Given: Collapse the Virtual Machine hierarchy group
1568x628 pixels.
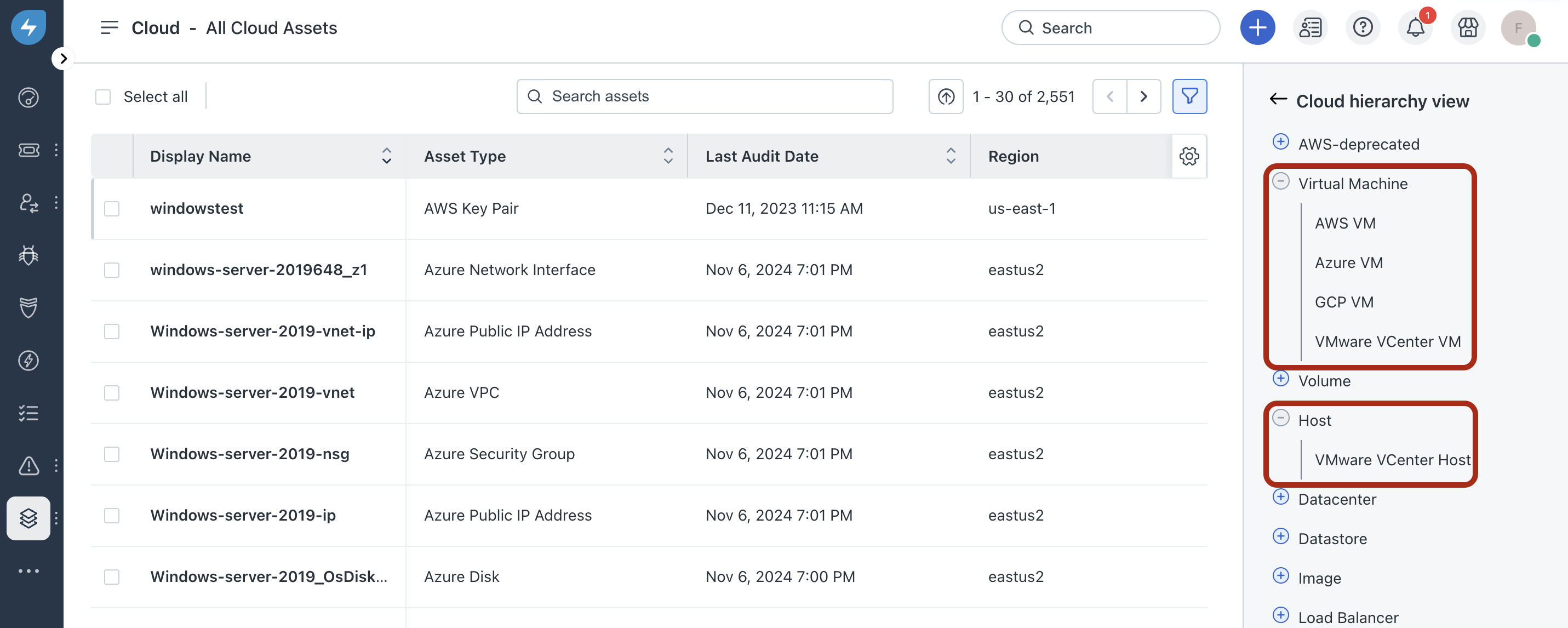Looking at the screenshot, I should 1281,181.
